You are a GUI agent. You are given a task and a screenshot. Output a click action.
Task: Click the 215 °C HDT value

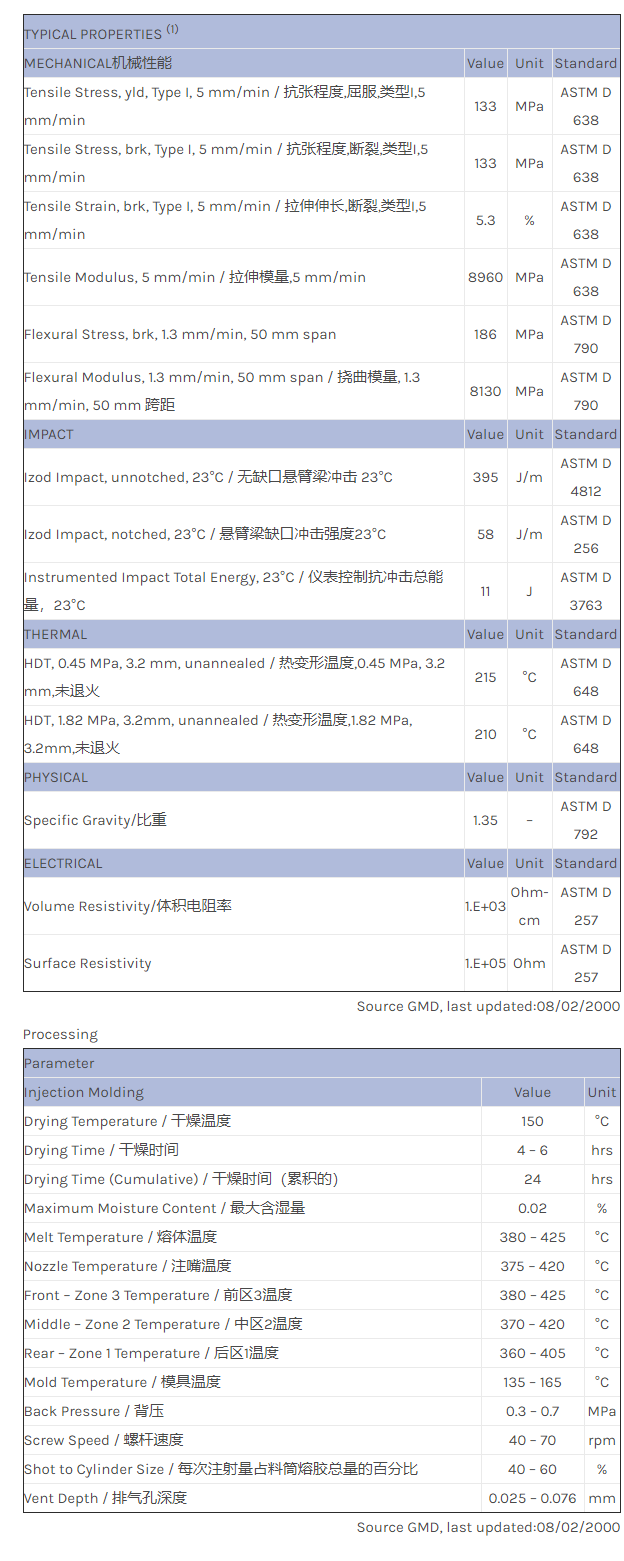click(x=485, y=677)
